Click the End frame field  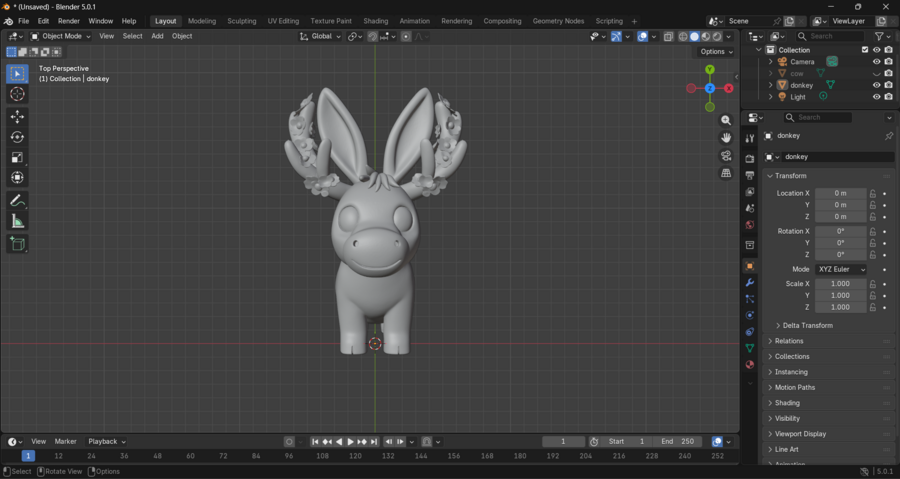678,441
